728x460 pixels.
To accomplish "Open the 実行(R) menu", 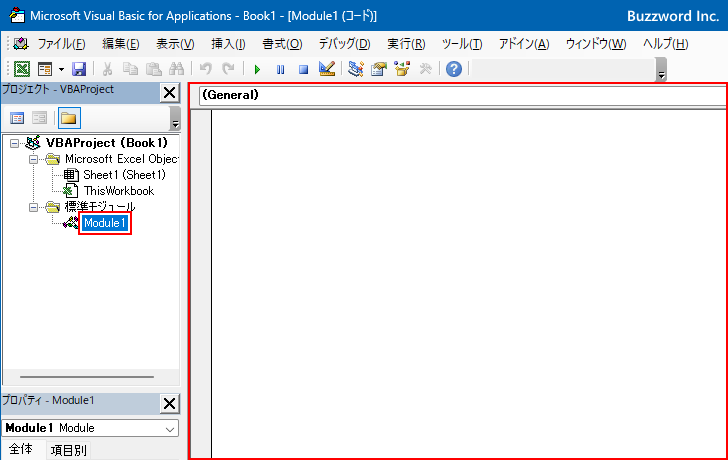I will [406, 44].
